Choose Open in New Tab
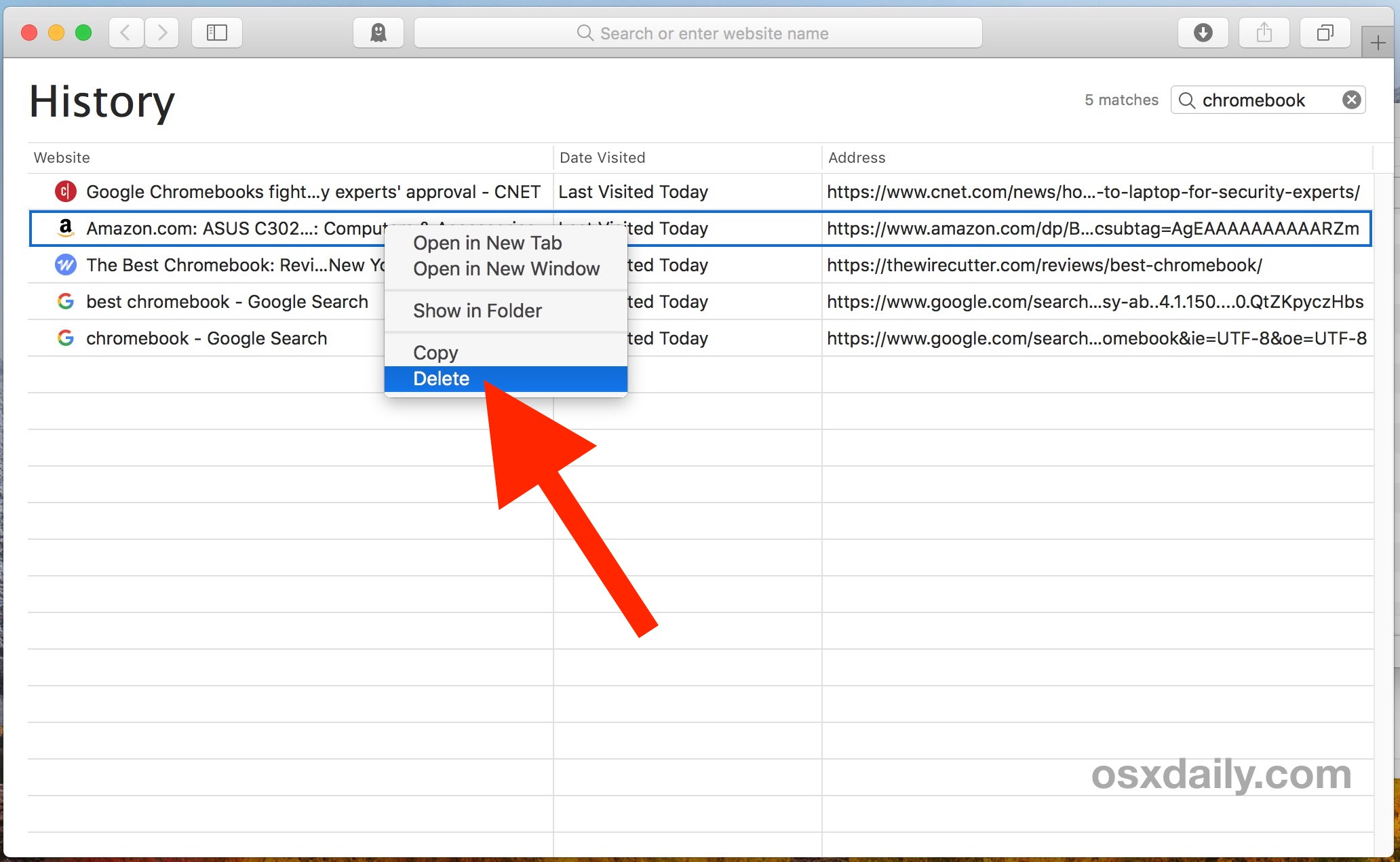Image resolution: width=1400 pixels, height=862 pixels. tap(505, 243)
